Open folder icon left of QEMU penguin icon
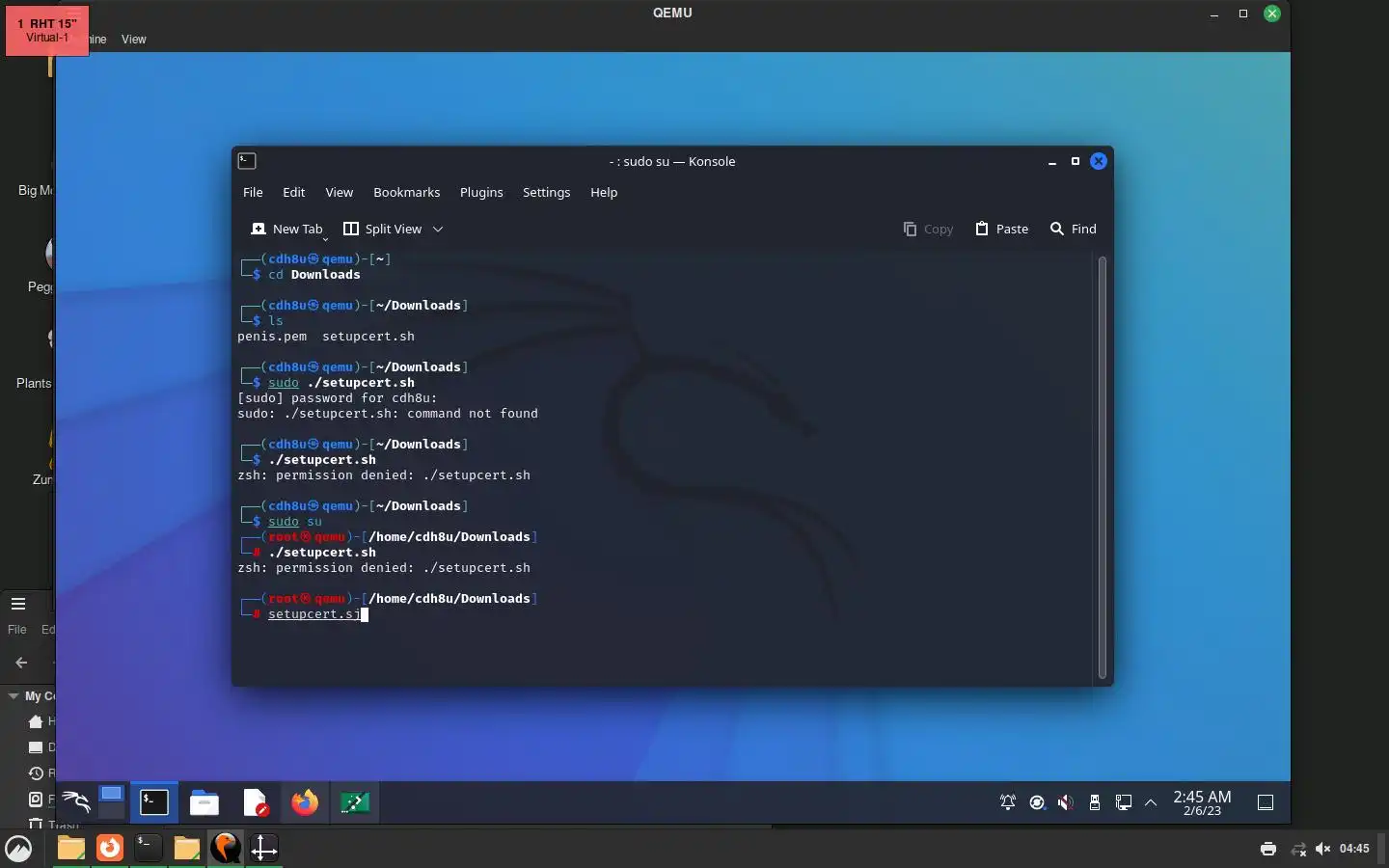Viewport: 1389px width, 868px height. click(186, 849)
